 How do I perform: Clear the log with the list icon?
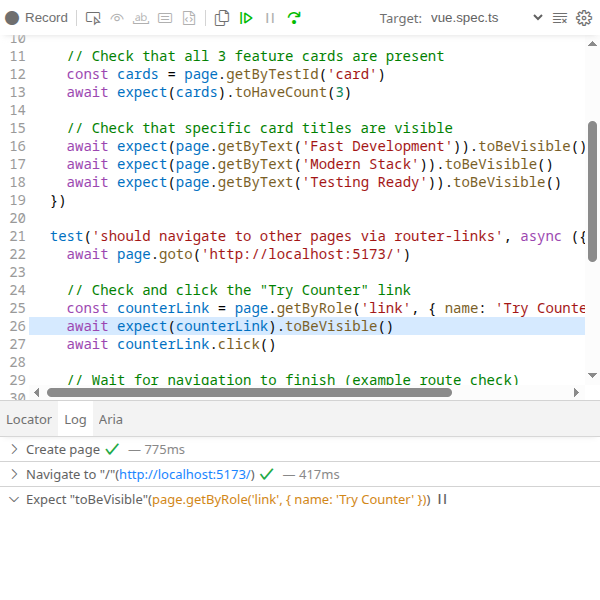coord(560,18)
